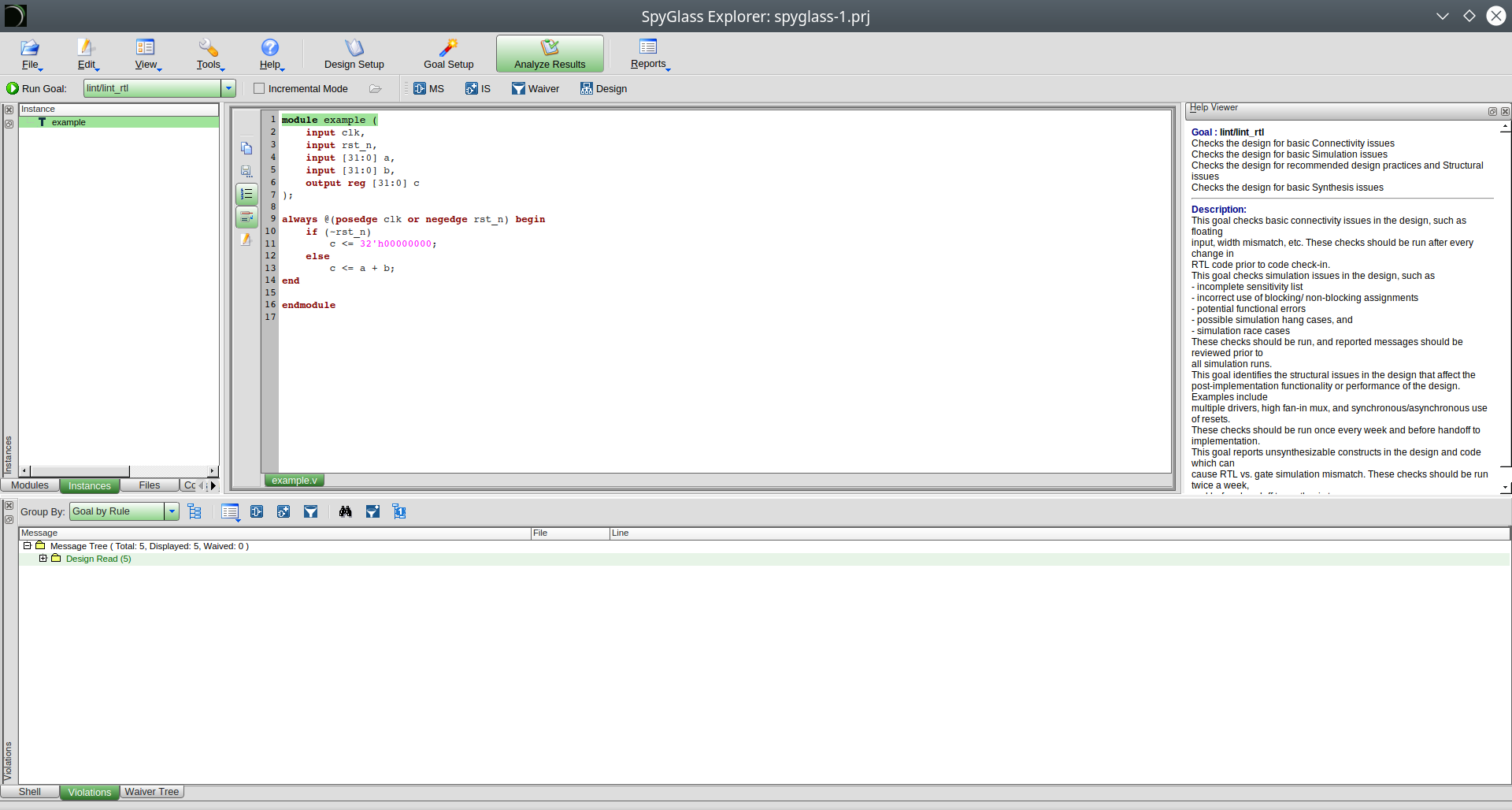Image resolution: width=1512 pixels, height=810 pixels.
Task: Click the open folder icon beside Incremental Mode
Action: [x=376, y=88]
